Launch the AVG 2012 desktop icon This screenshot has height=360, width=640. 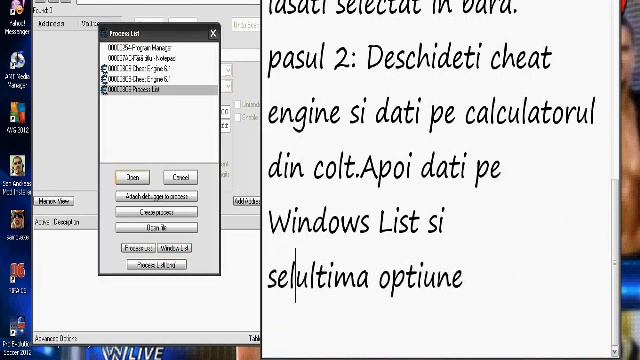tap(17, 118)
